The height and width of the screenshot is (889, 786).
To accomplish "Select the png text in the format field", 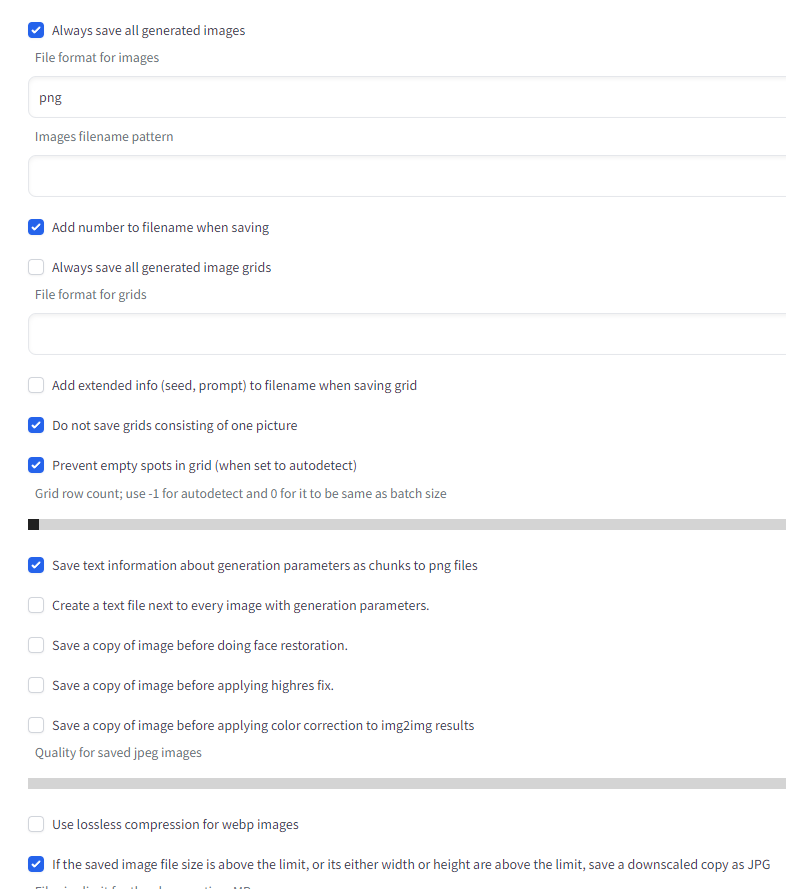I will coord(50,97).
